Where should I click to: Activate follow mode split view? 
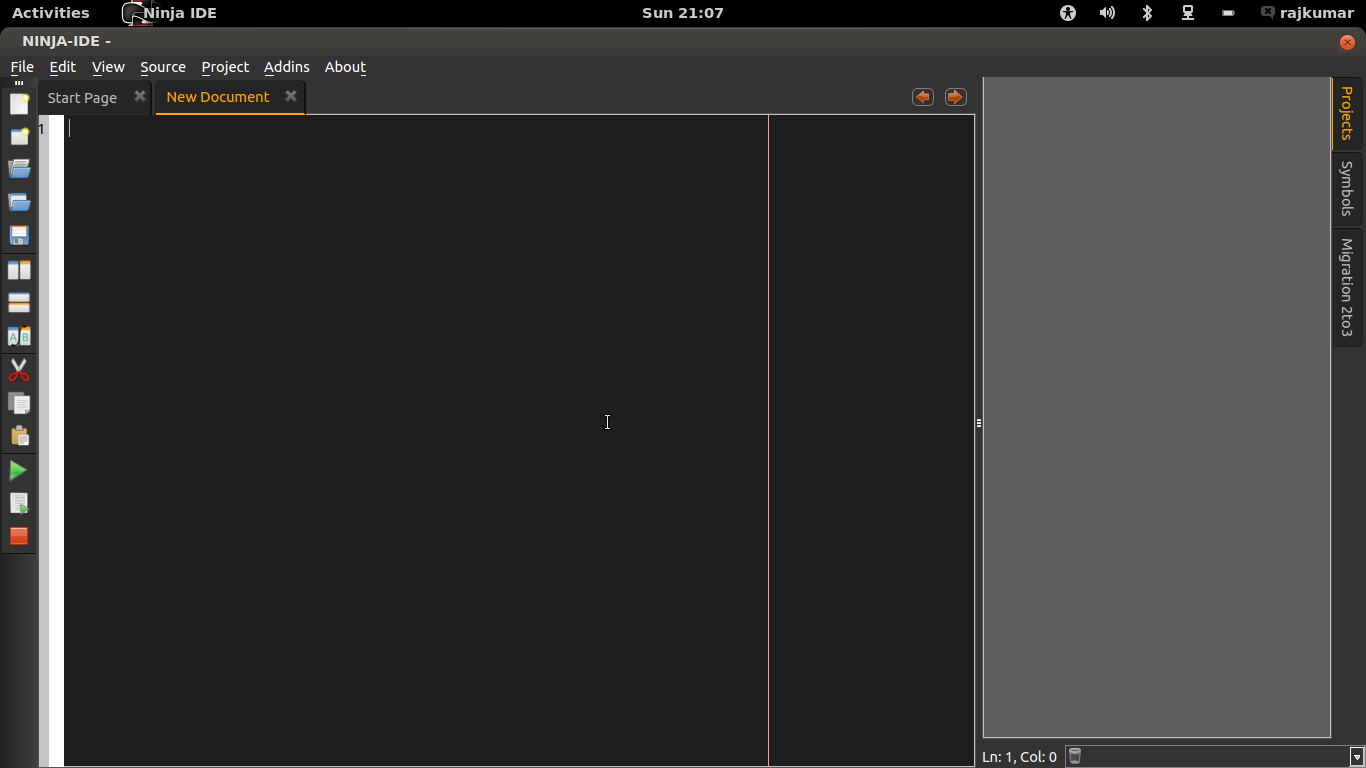click(x=18, y=336)
